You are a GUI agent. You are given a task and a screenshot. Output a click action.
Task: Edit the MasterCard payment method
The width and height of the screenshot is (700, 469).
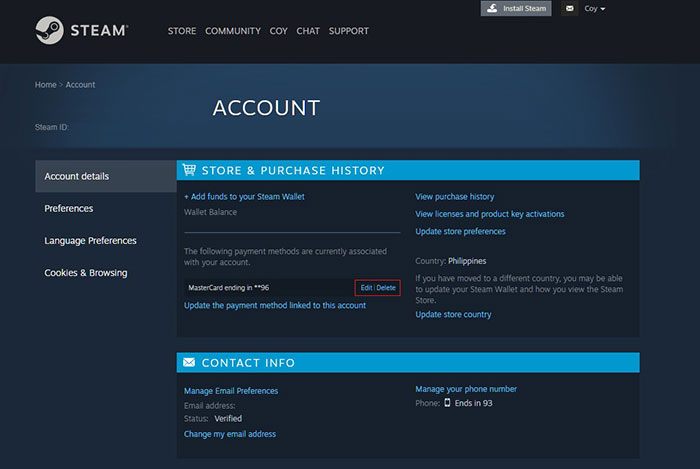click(366, 288)
